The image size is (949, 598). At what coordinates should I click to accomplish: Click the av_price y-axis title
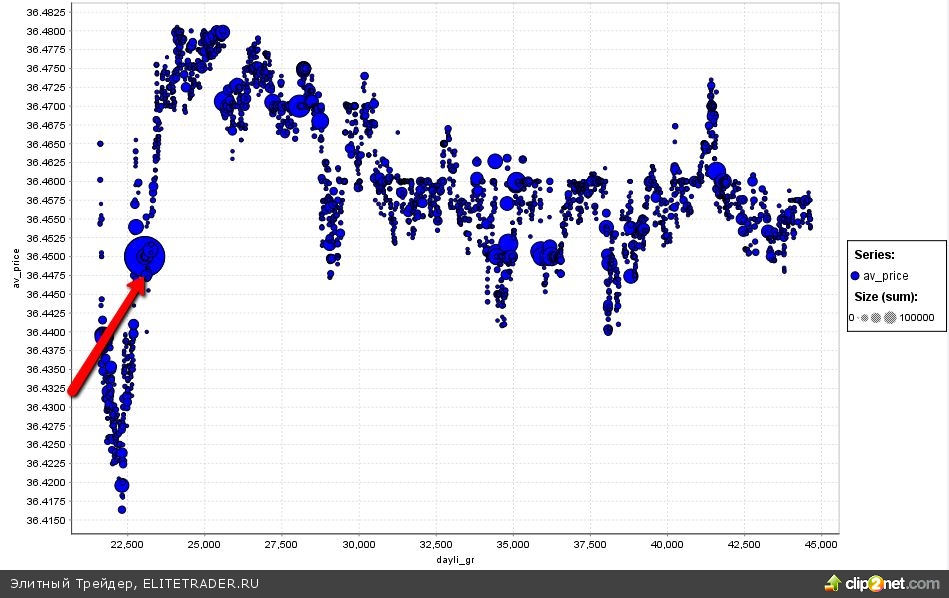17,269
